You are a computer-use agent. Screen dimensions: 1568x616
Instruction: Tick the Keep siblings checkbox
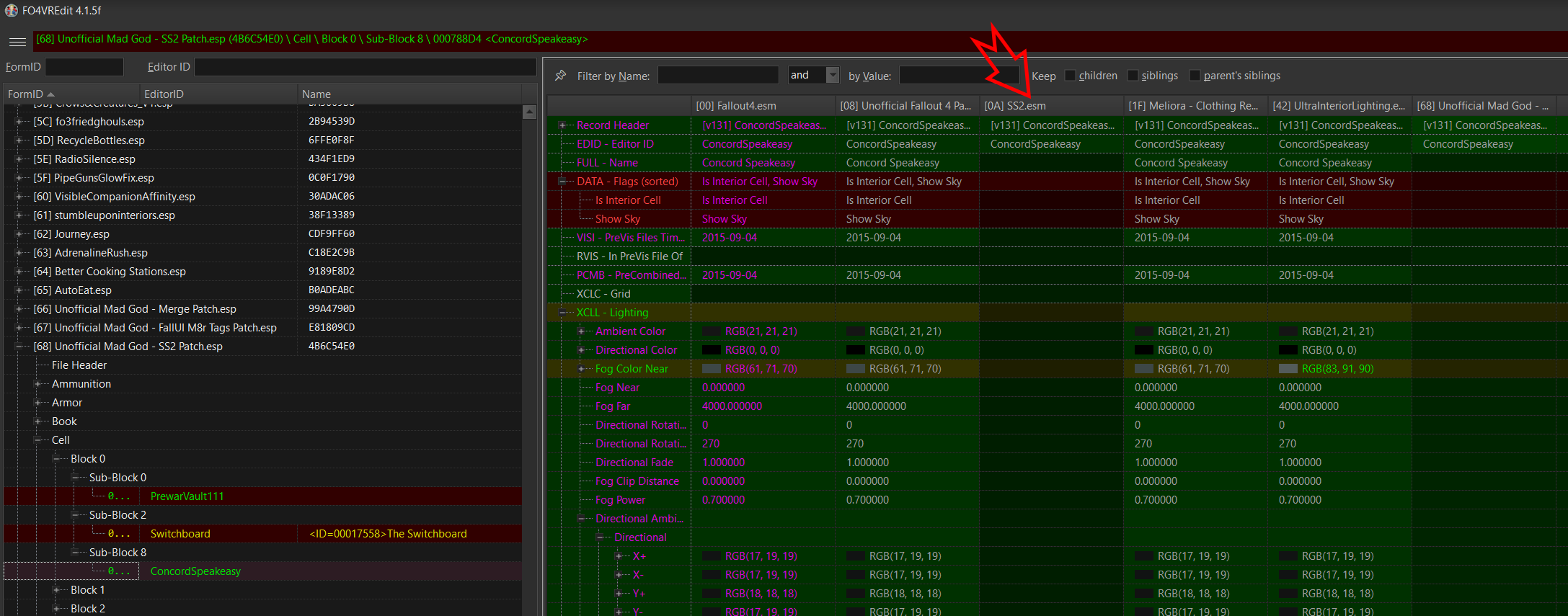click(1133, 76)
